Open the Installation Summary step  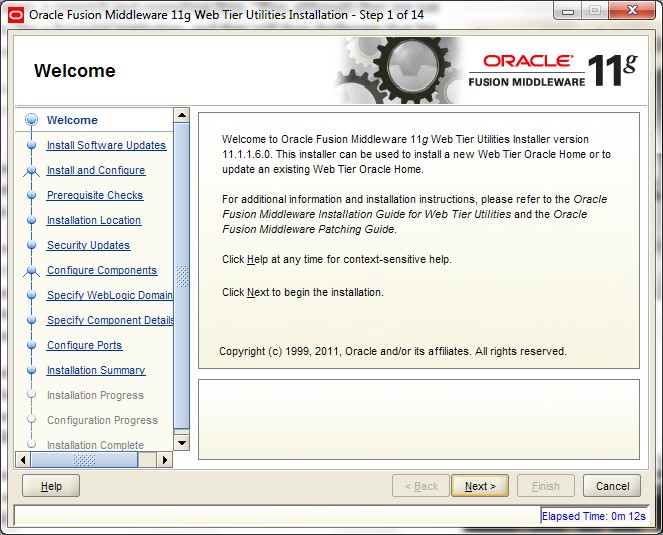point(96,370)
